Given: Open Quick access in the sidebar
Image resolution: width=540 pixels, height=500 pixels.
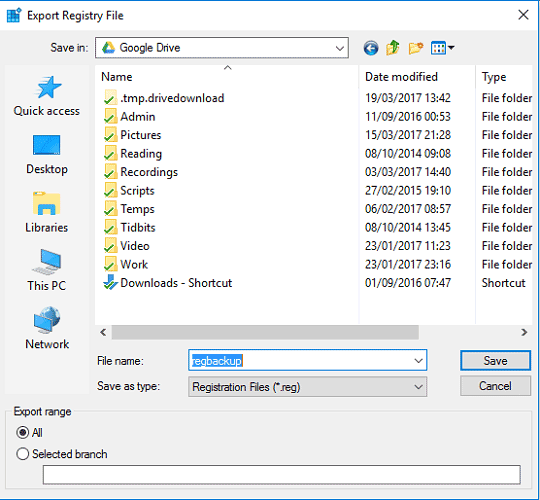Looking at the screenshot, I should point(47,96).
